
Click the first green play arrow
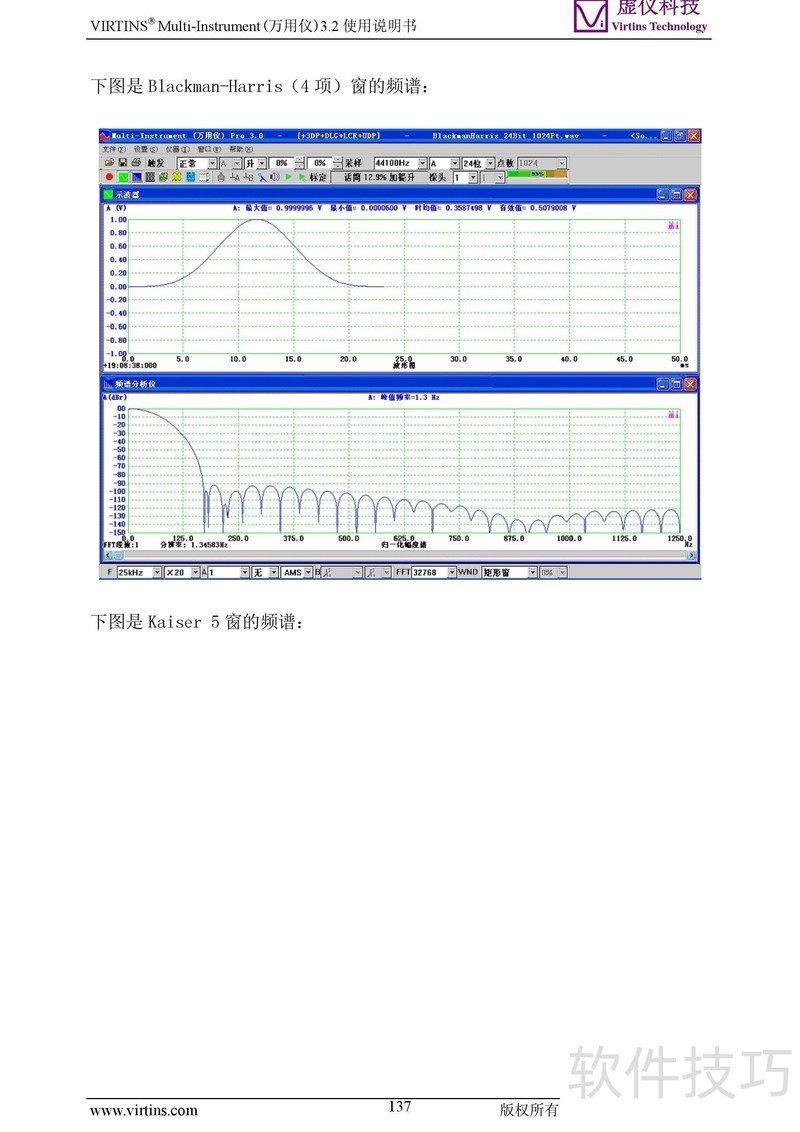(288, 177)
